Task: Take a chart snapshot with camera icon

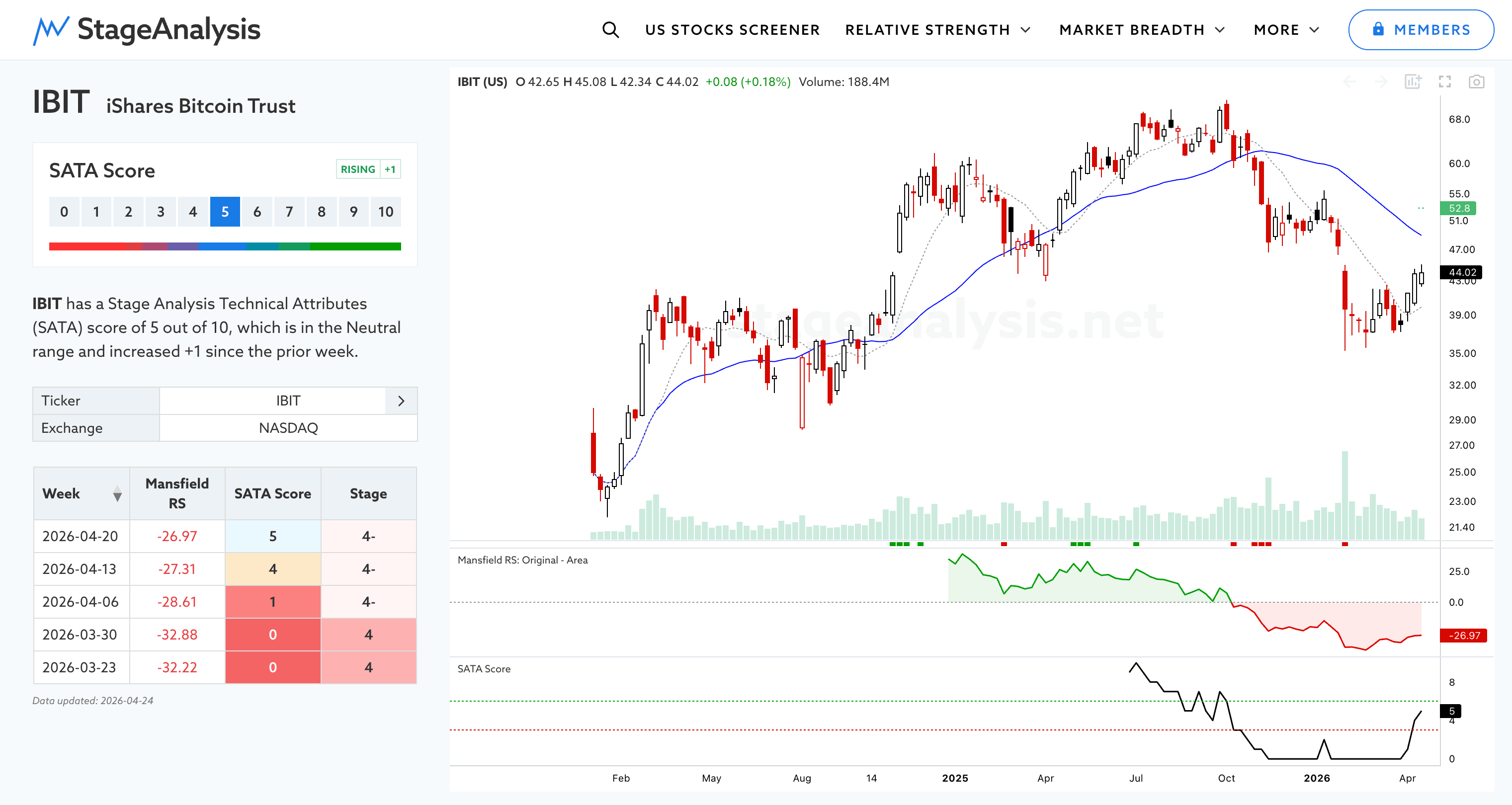Action: point(1476,81)
